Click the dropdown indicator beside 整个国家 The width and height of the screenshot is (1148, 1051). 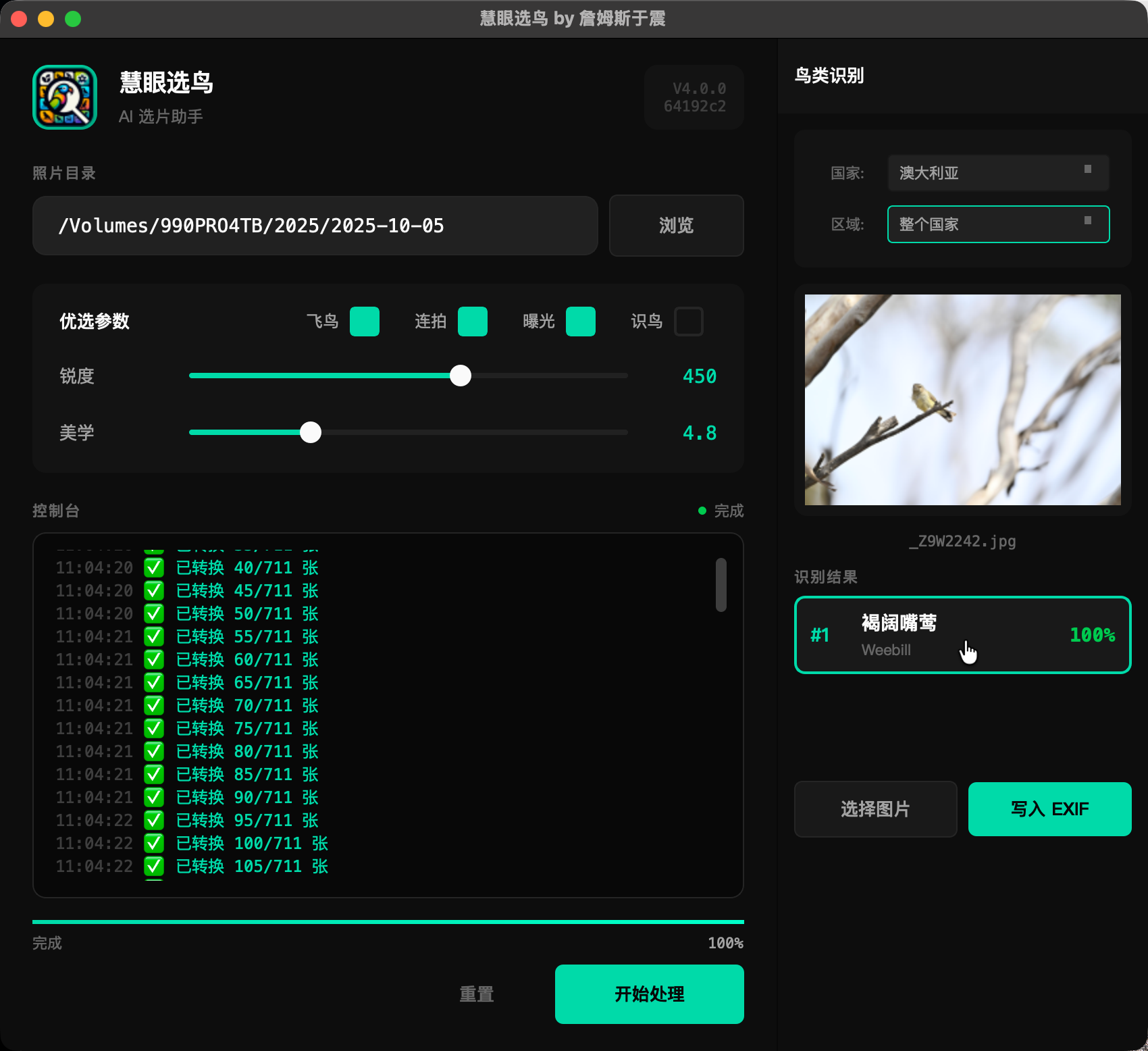[x=1087, y=220]
